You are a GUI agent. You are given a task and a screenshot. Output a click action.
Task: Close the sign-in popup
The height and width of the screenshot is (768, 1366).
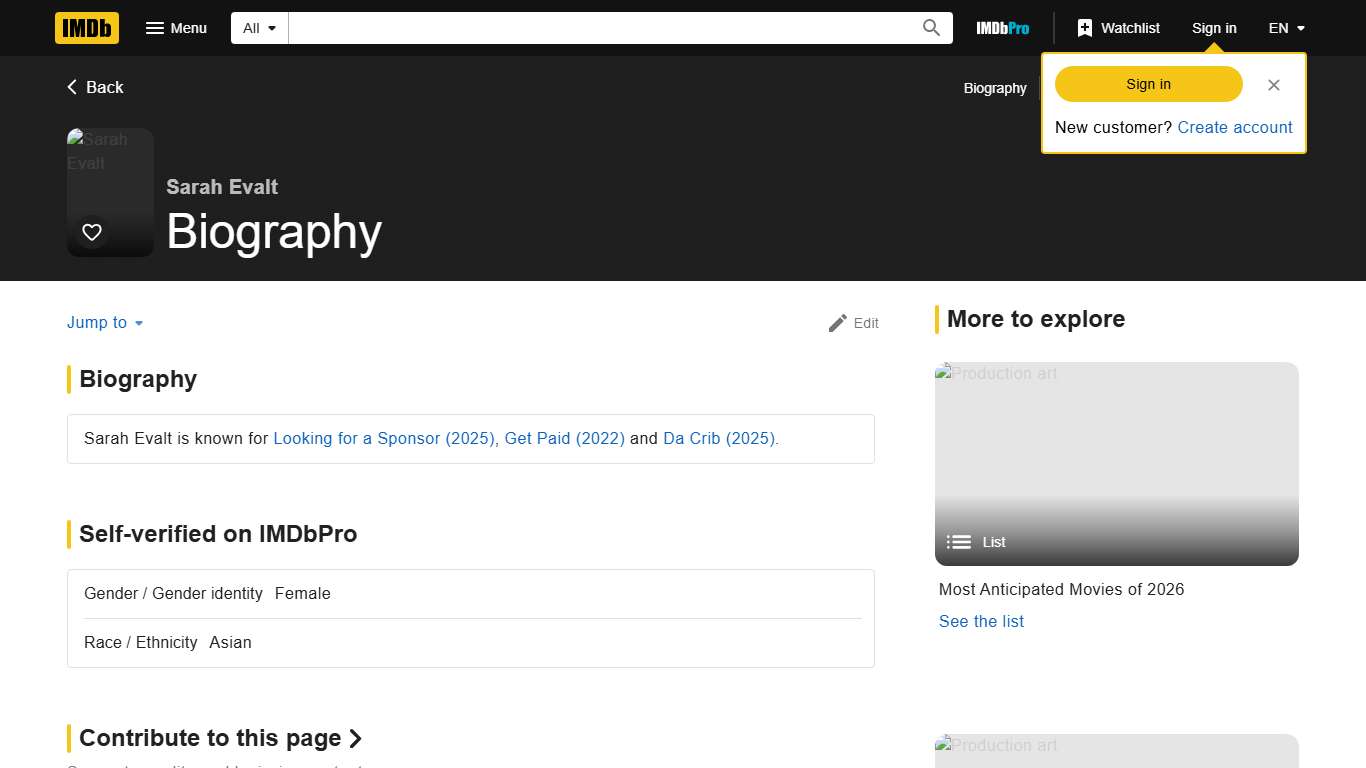tap(1273, 85)
